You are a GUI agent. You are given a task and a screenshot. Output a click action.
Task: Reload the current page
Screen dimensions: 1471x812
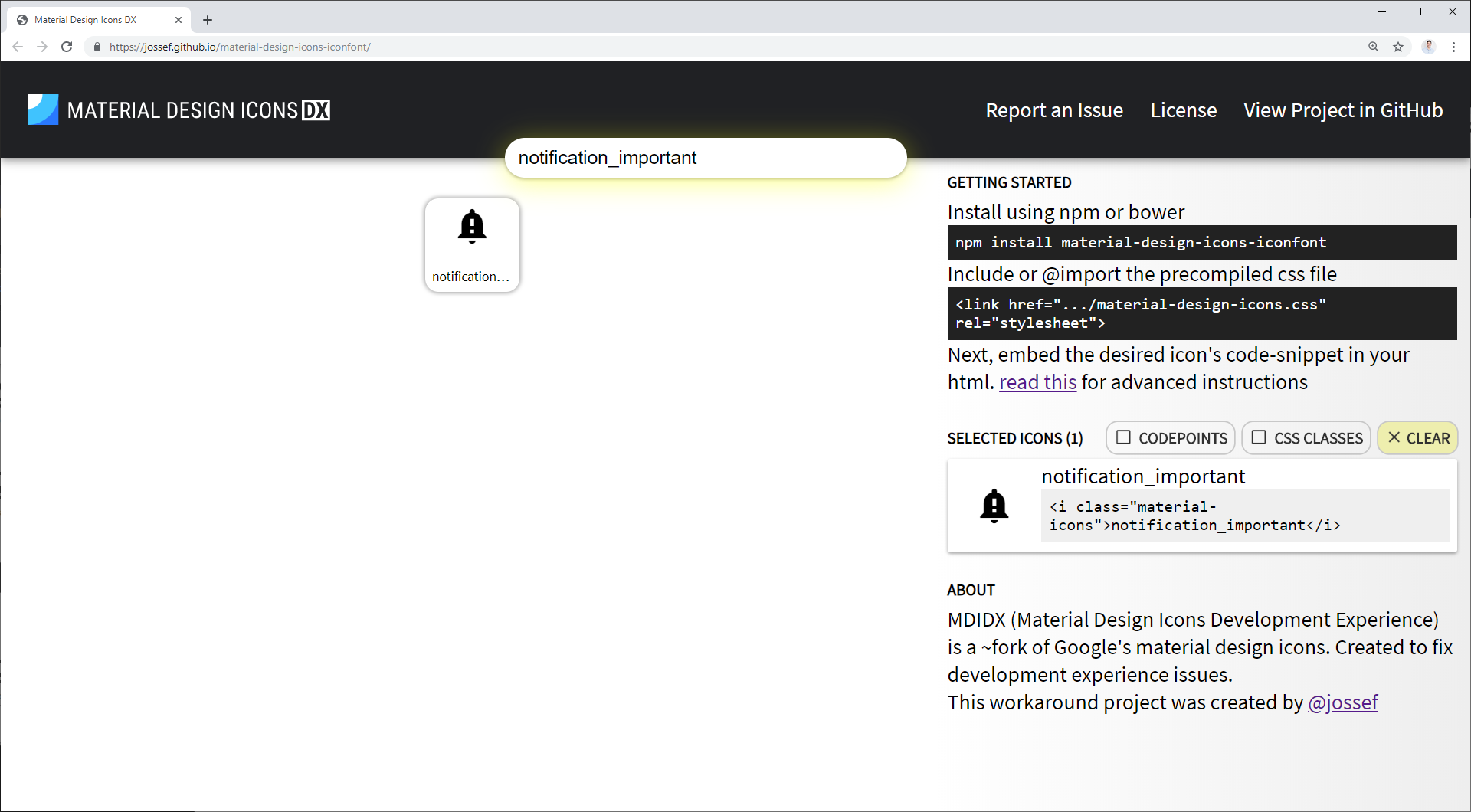click(67, 47)
